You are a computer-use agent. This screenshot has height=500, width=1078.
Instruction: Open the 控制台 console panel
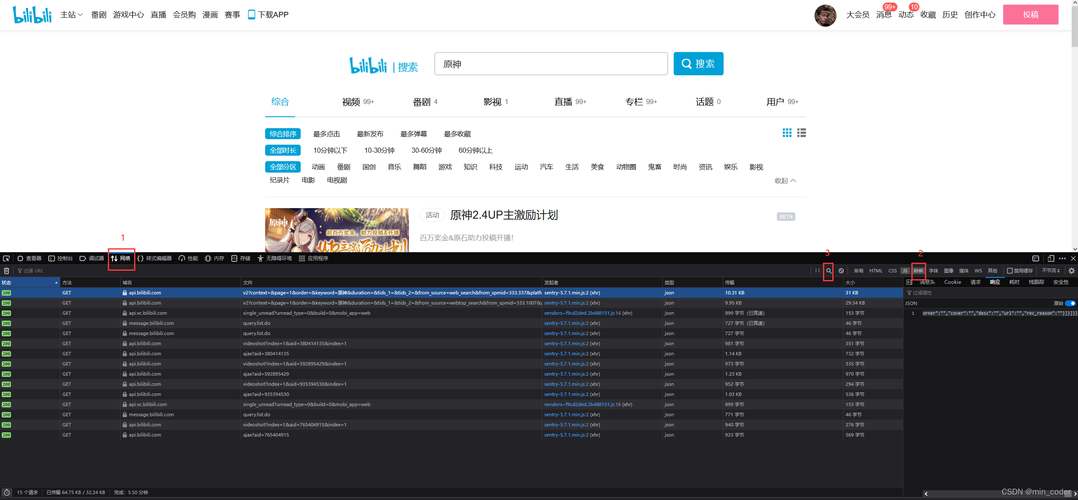(60, 259)
